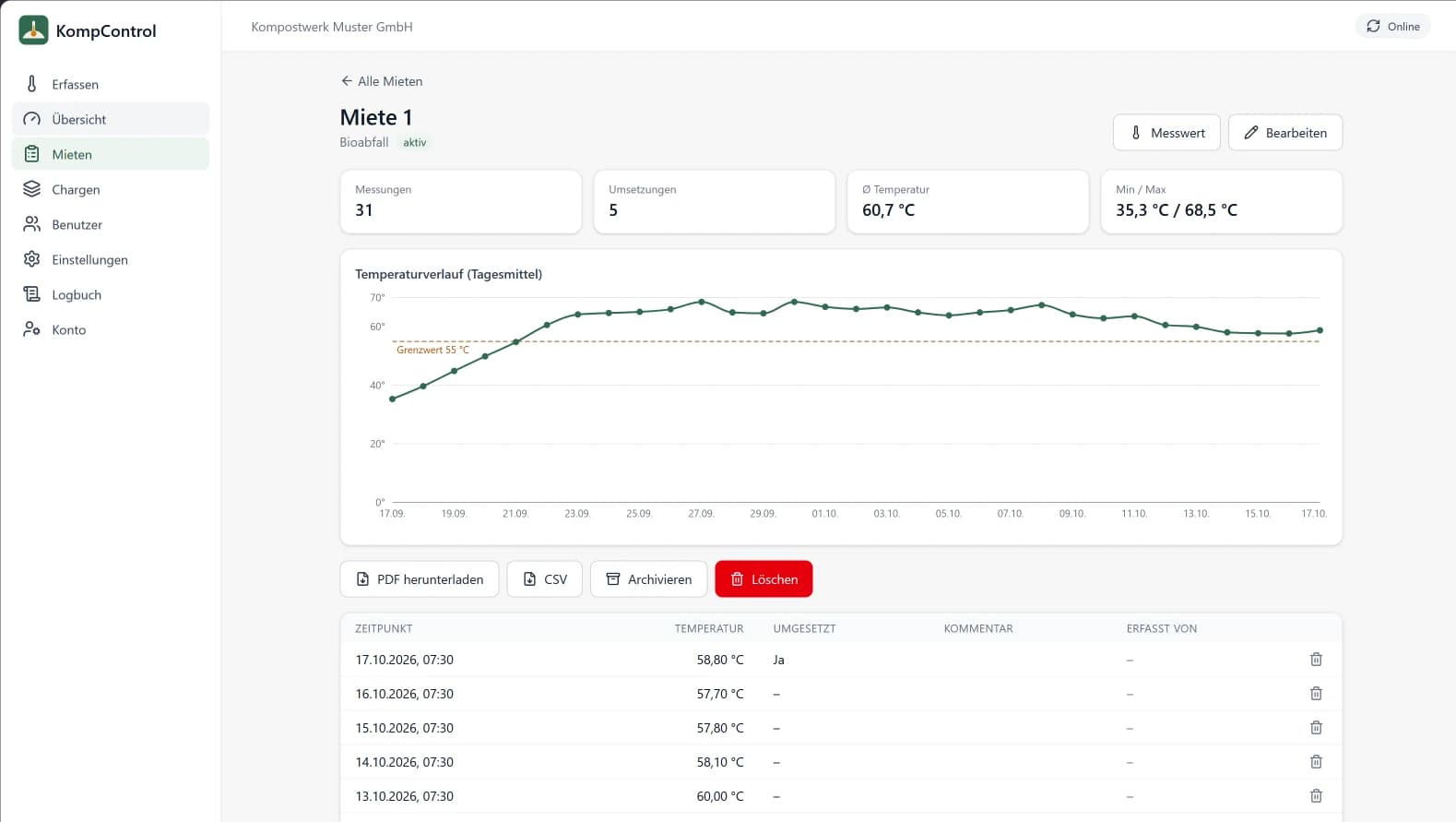Click the red Löschen button
1456x822 pixels.
(764, 579)
